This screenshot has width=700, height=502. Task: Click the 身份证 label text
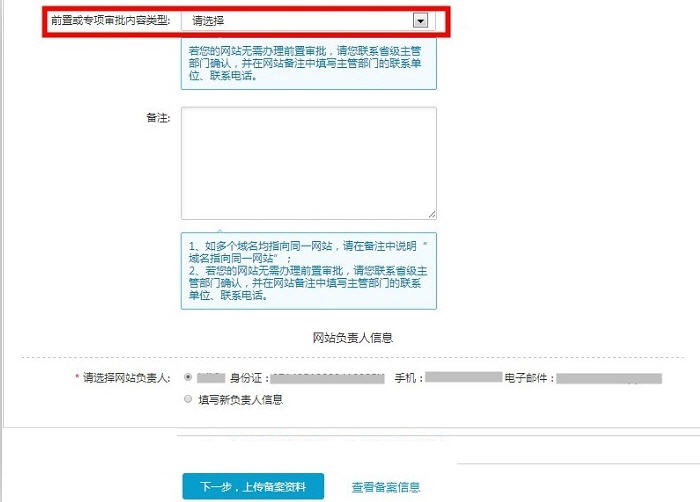click(x=249, y=378)
